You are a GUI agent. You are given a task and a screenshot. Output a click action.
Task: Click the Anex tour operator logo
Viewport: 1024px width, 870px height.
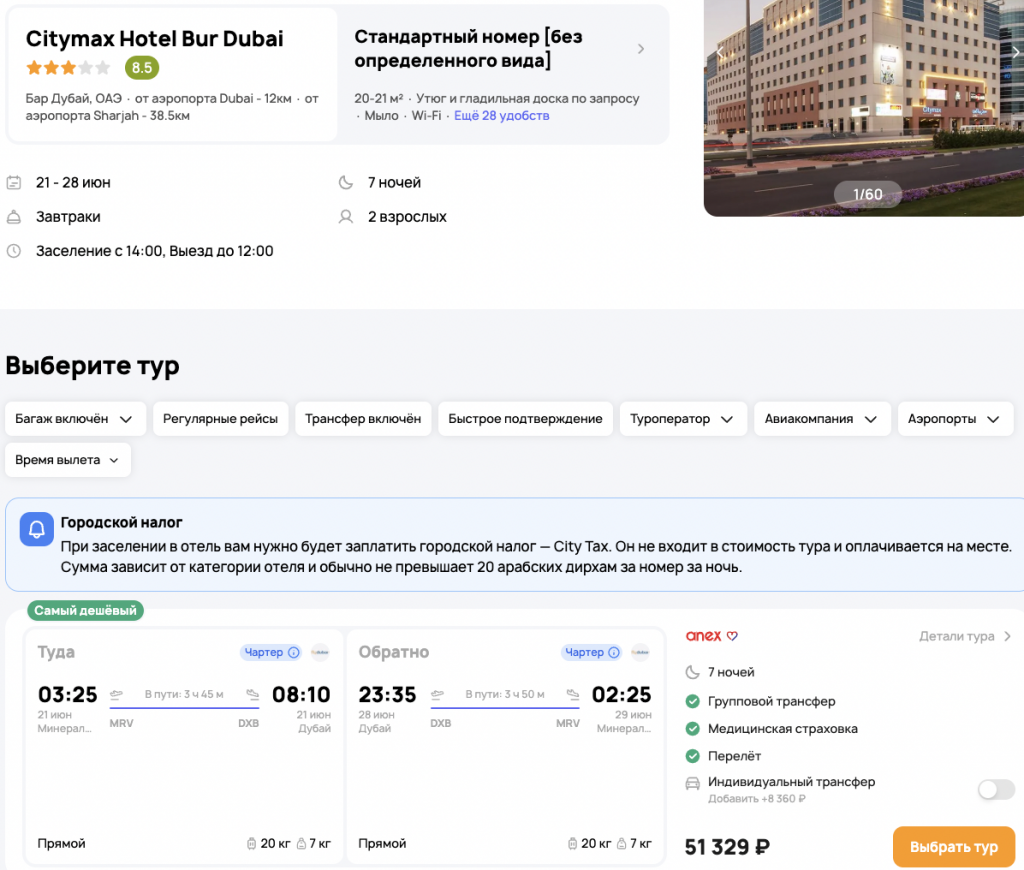point(711,636)
